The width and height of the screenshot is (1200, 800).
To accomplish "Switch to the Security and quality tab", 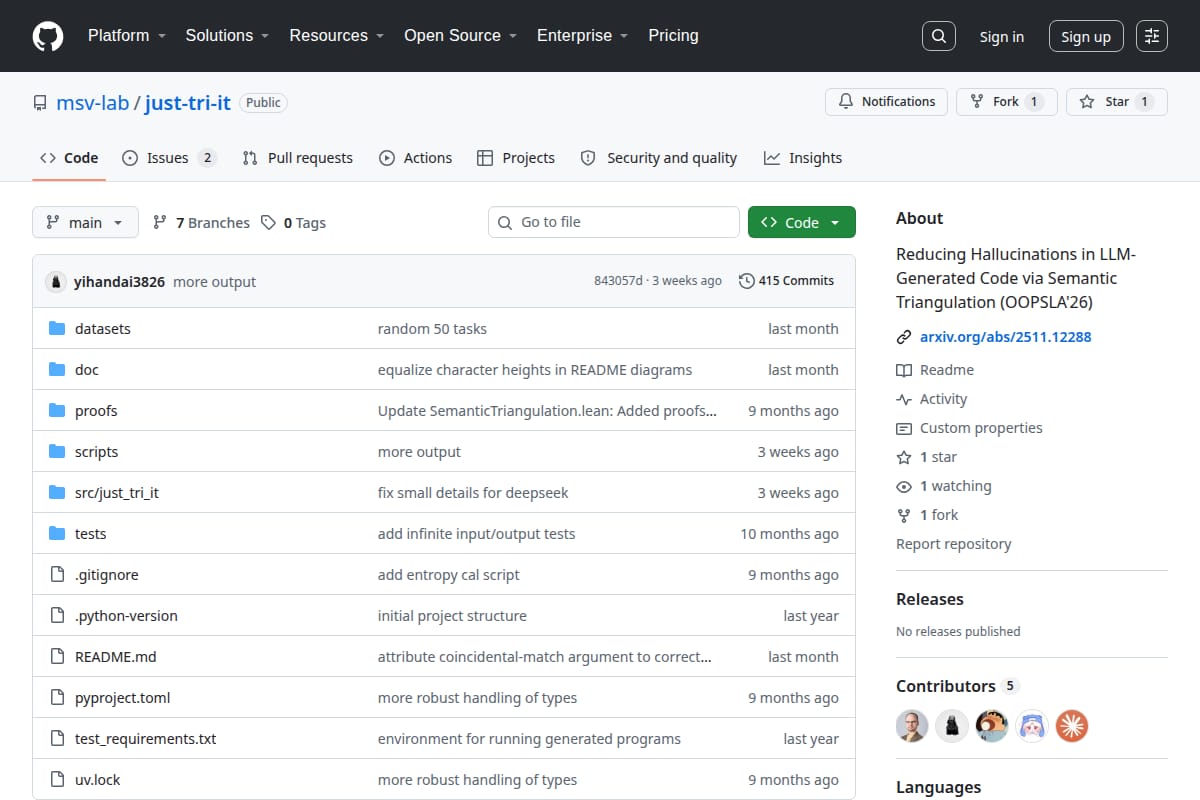I will pos(658,158).
